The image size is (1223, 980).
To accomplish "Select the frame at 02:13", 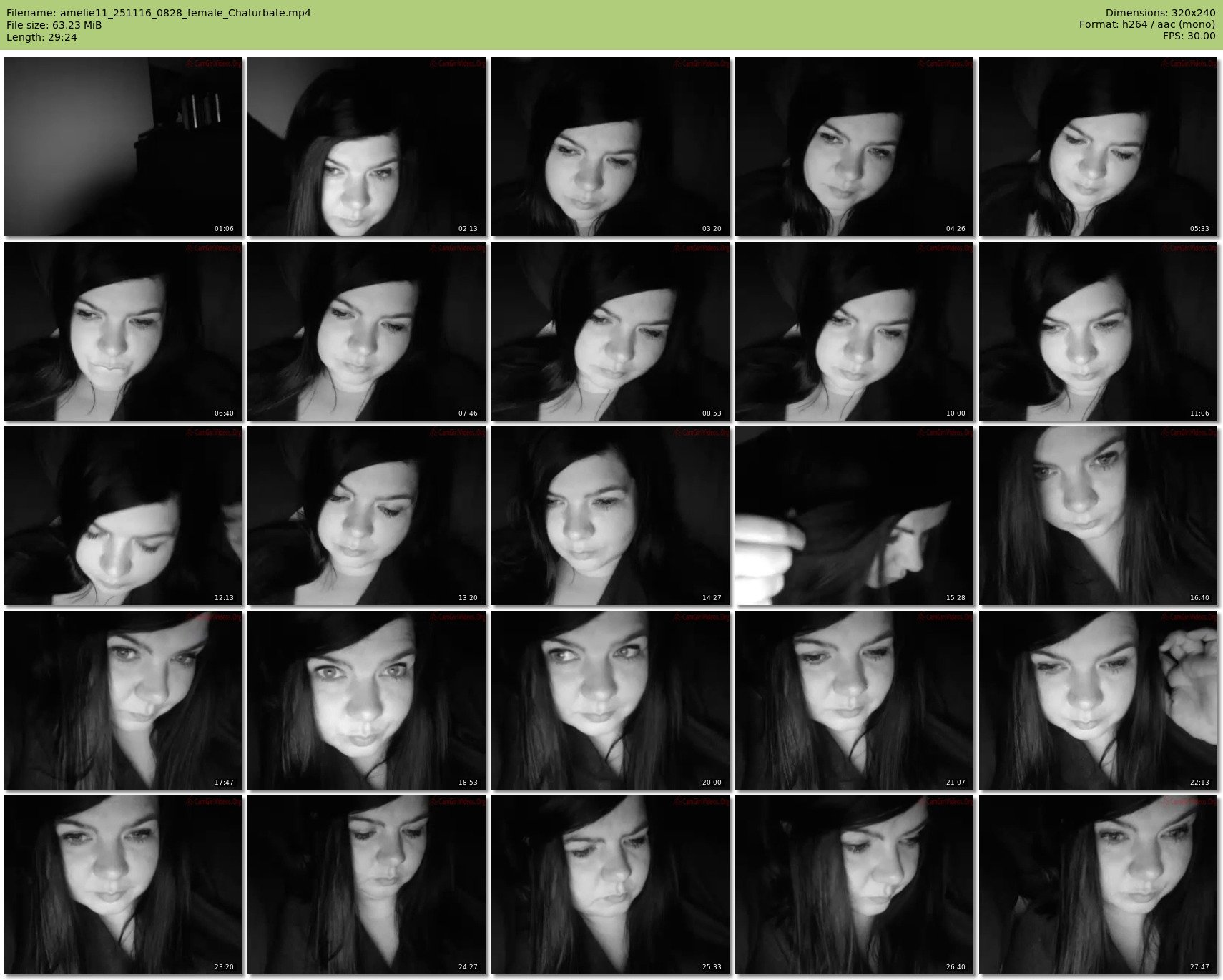I will pos(366,147).
